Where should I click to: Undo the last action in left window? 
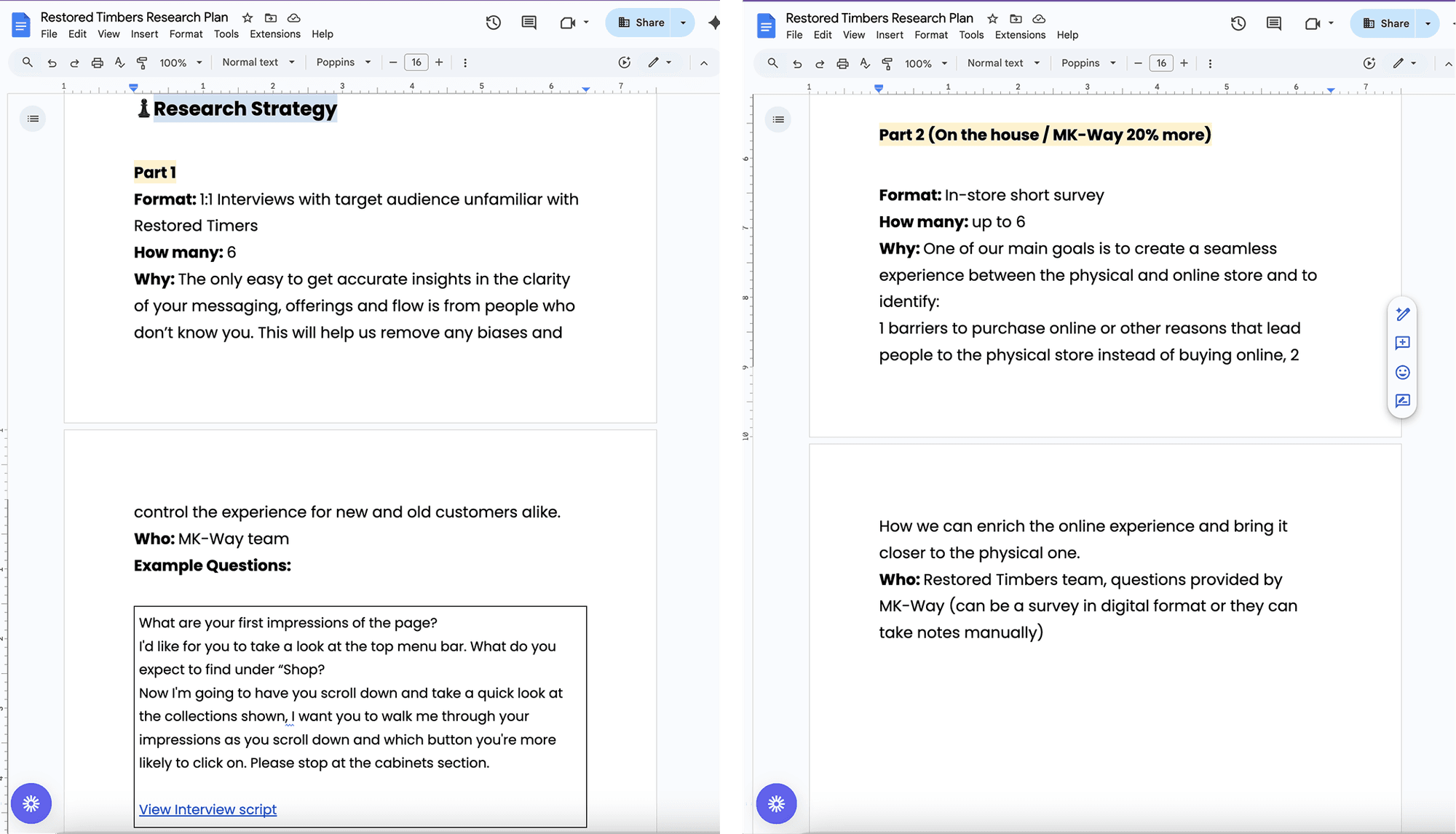click(x=52, y=63)
